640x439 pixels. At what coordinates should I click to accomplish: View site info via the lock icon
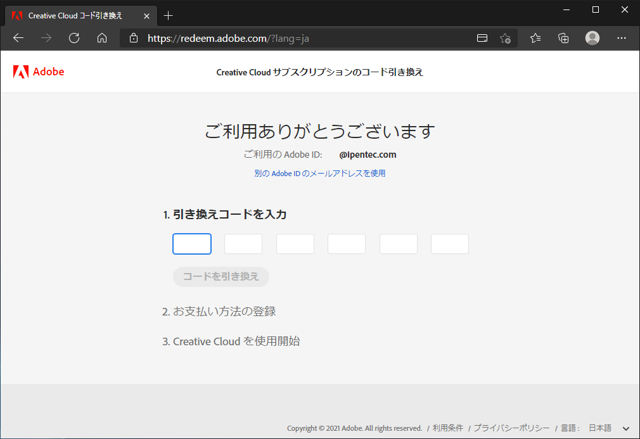133,38
